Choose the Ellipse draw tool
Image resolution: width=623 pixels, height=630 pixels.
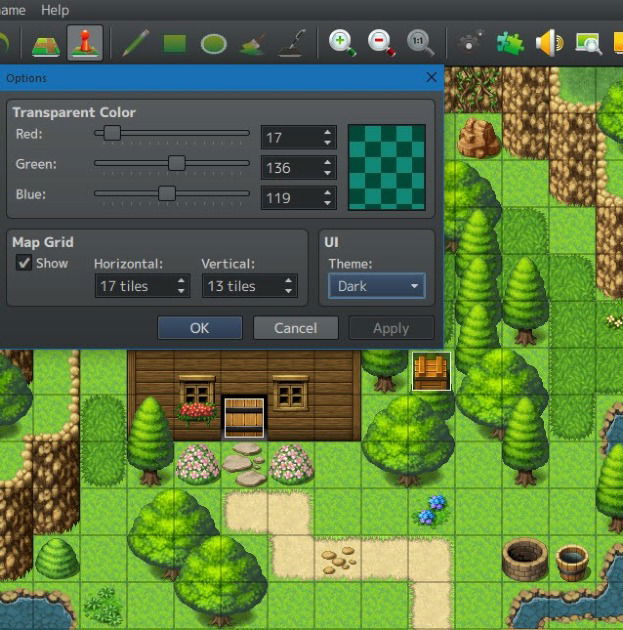click(213, 43)
